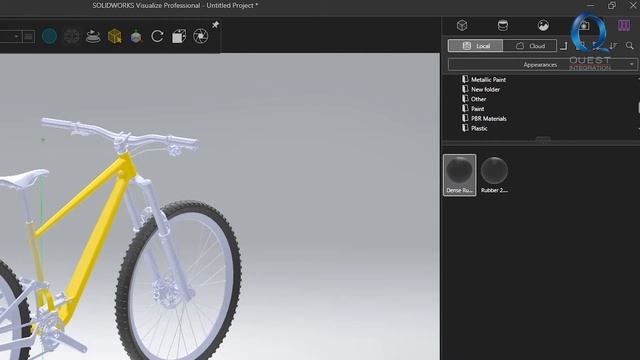
Task: Restore down the application window
Action: click(x=611, y=5)
